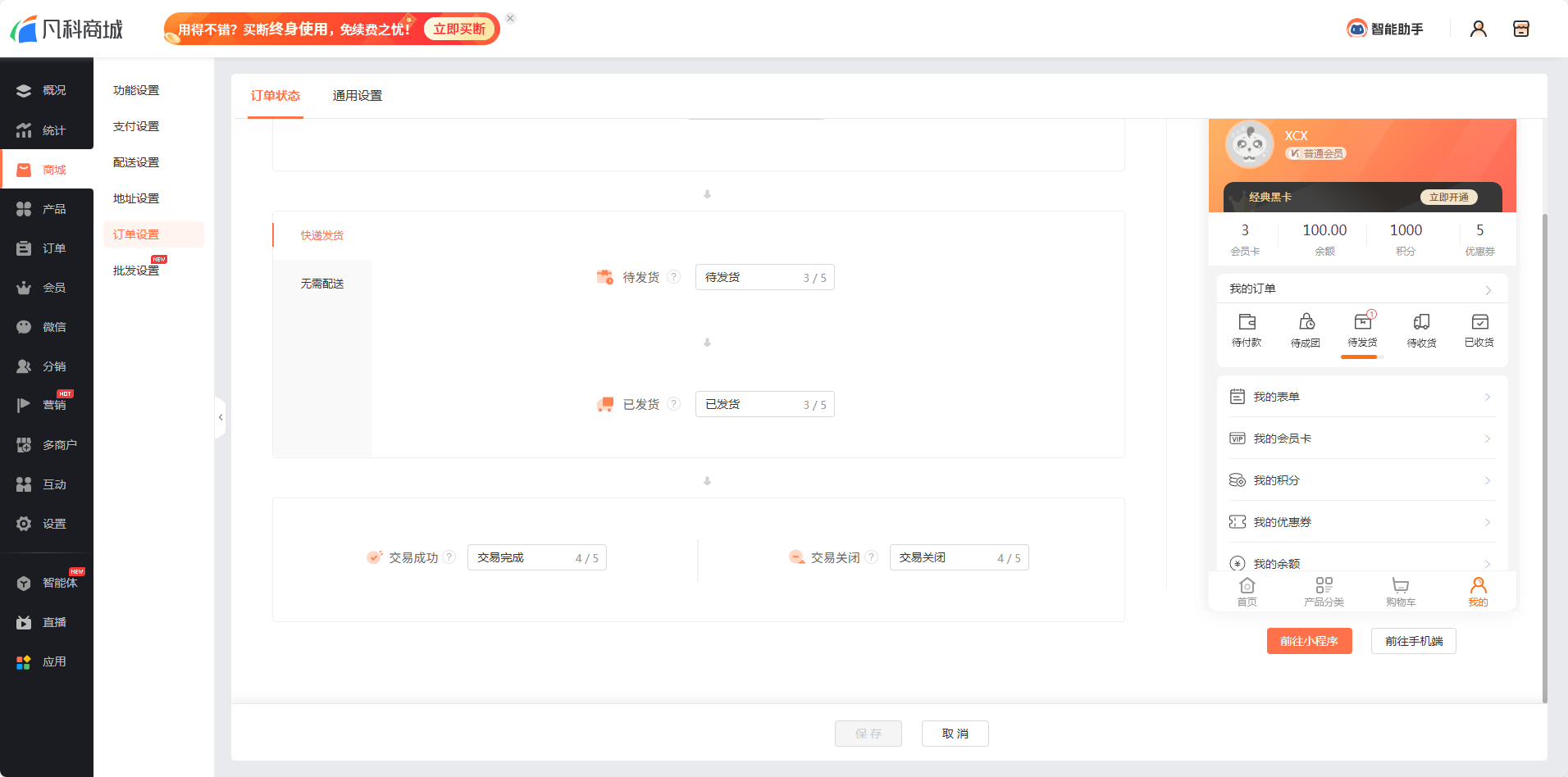Open the 营销 section marked HOT

coord(47,405)
